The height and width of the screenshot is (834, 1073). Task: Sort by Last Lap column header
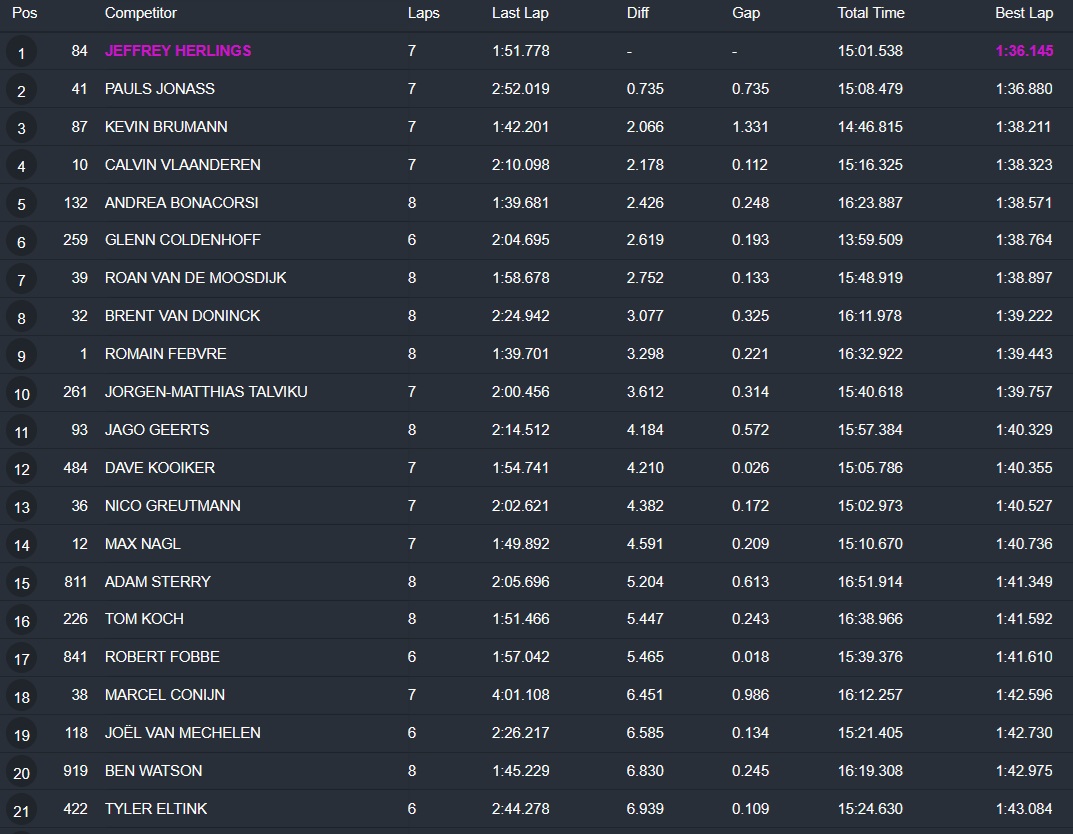(x=520, y=13)
